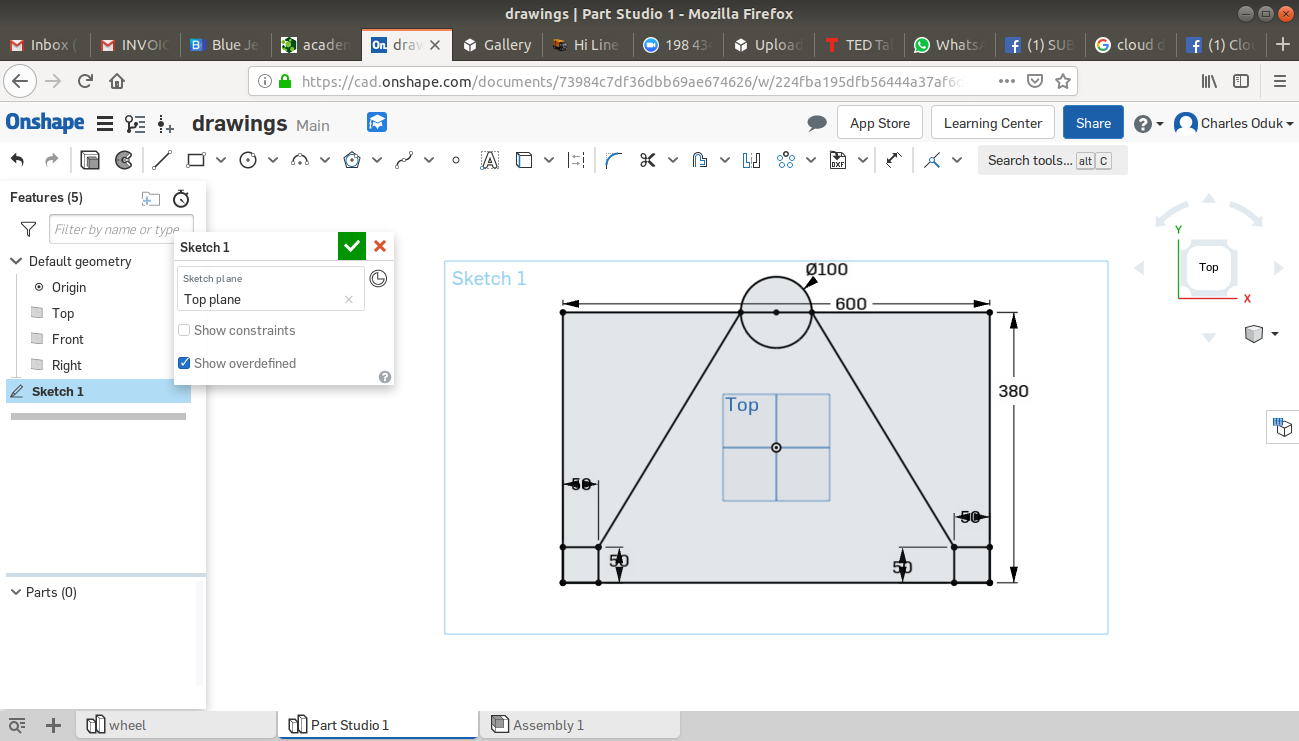Select the Mirror sketch tool
This screenshot has height=741, width=1299.
point(752,160)
